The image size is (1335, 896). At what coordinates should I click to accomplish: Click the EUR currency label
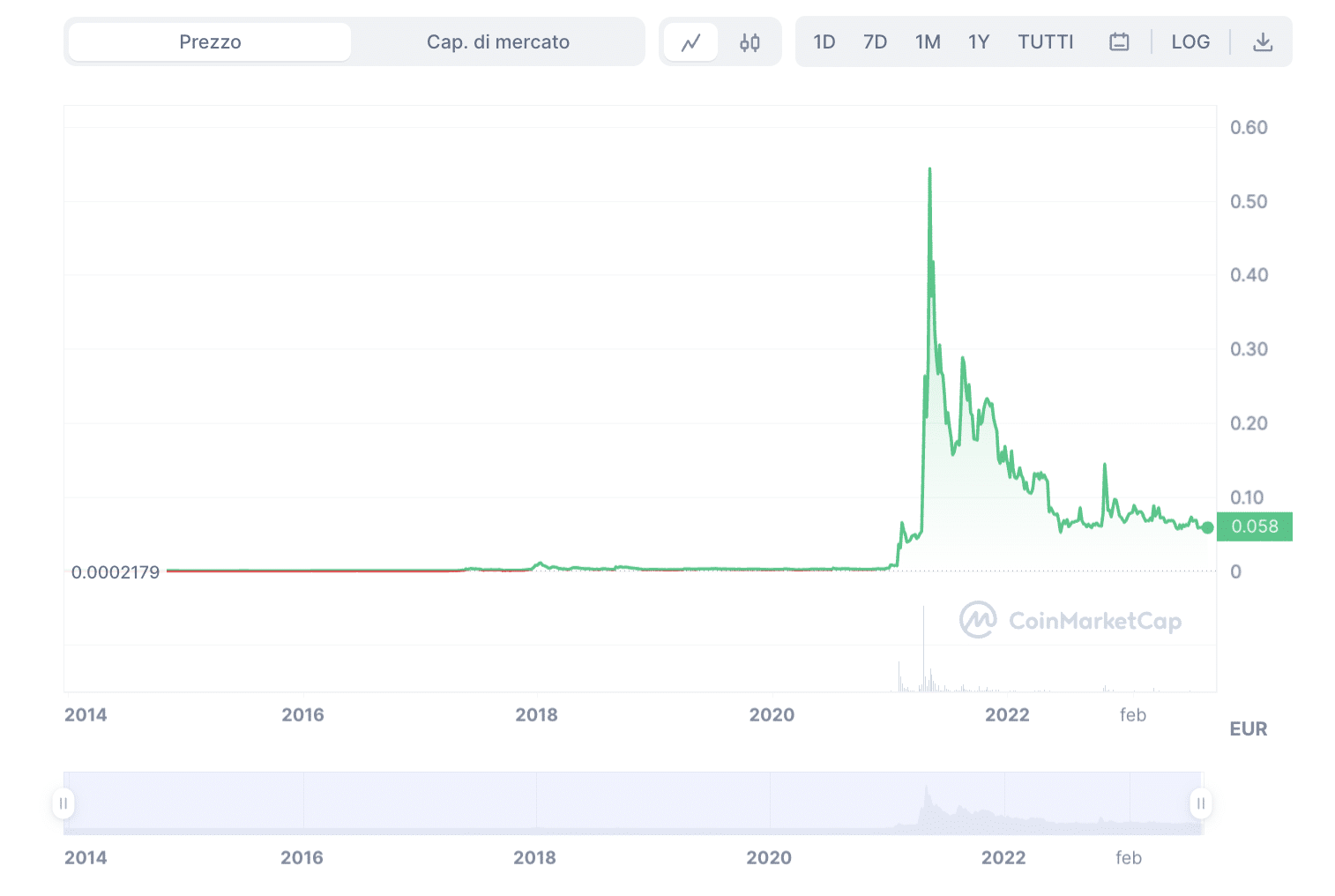pyautogui.click(x=1248, y=728)
